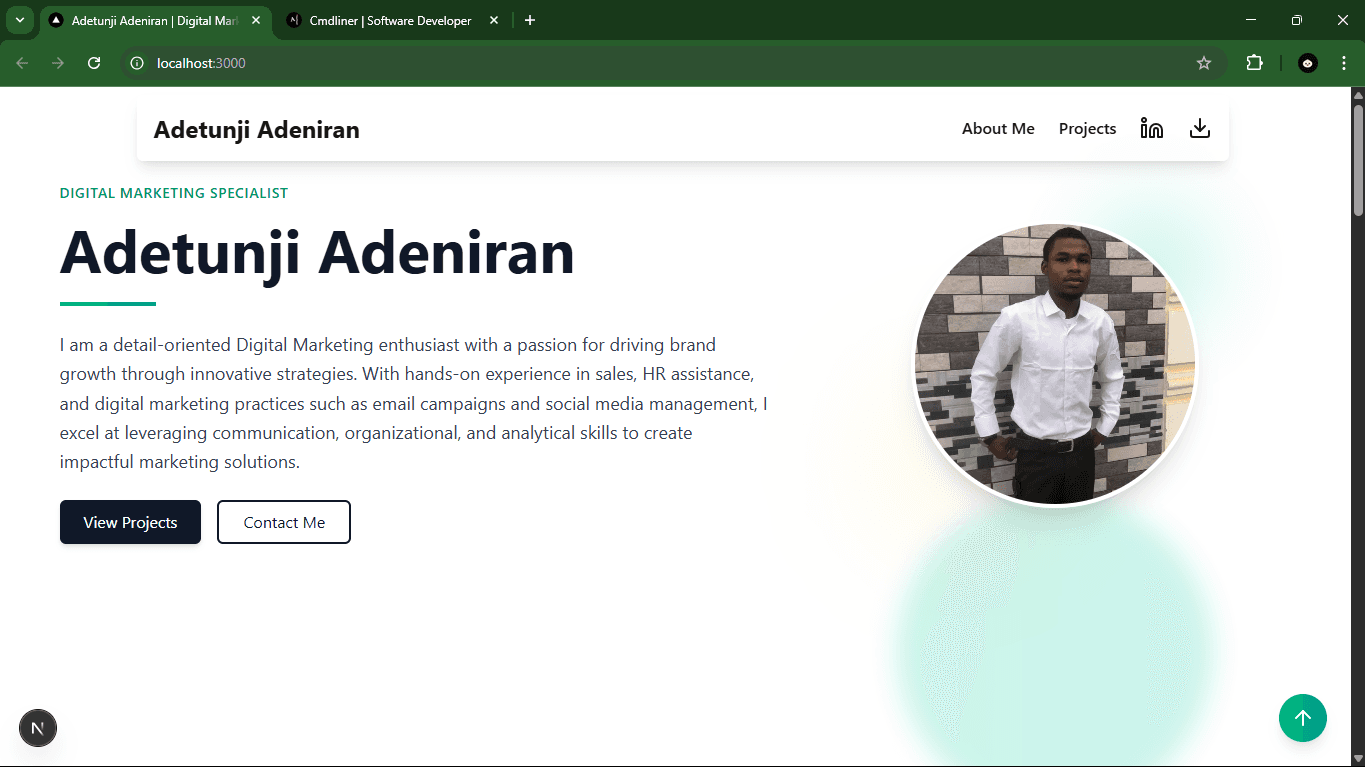Viewport: 1365px width, 767px height.
Task: Go forward using the browser forward arrow
Action: 58,63
